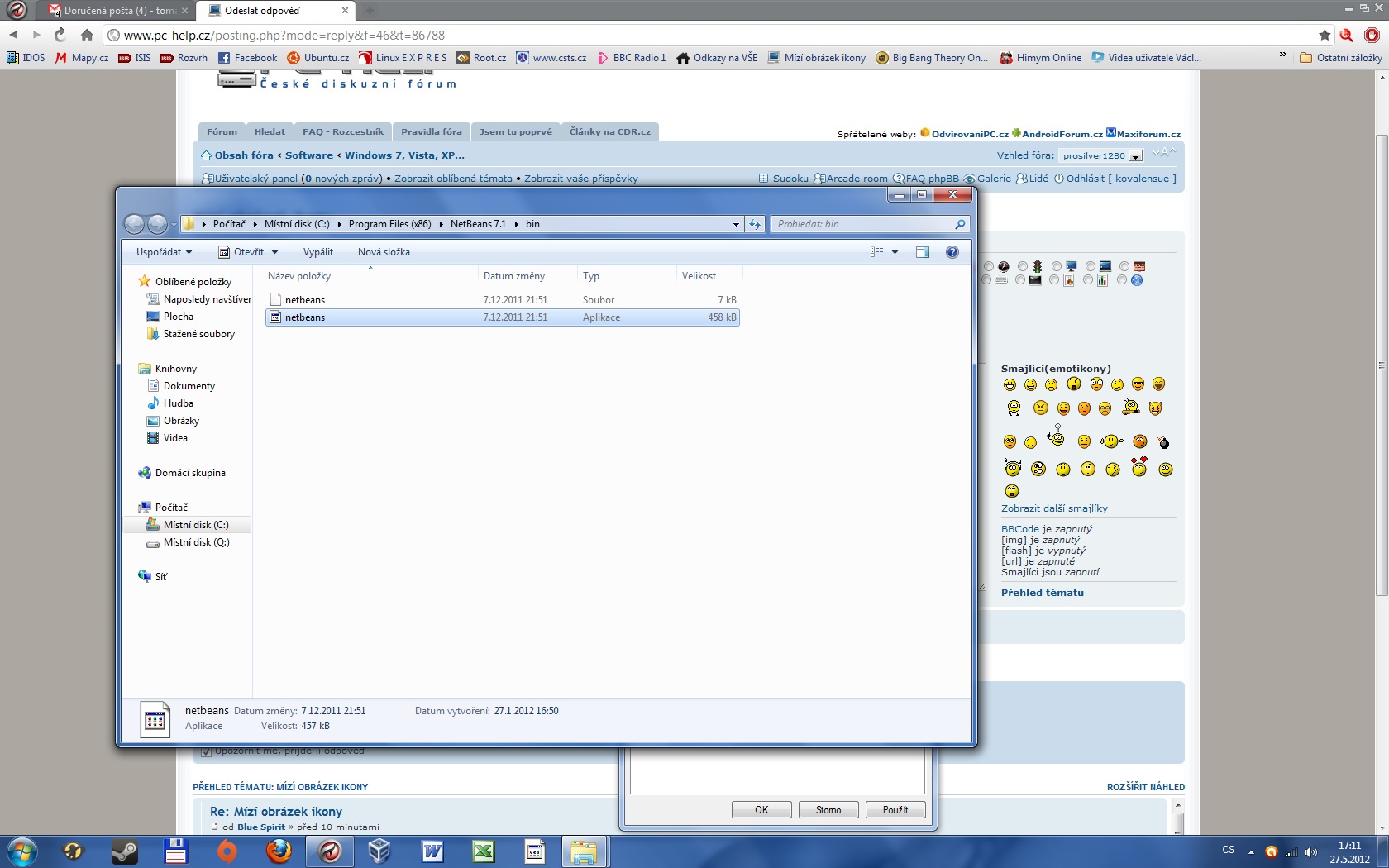Select the netbeans application file icon

[x=276, y=317]
